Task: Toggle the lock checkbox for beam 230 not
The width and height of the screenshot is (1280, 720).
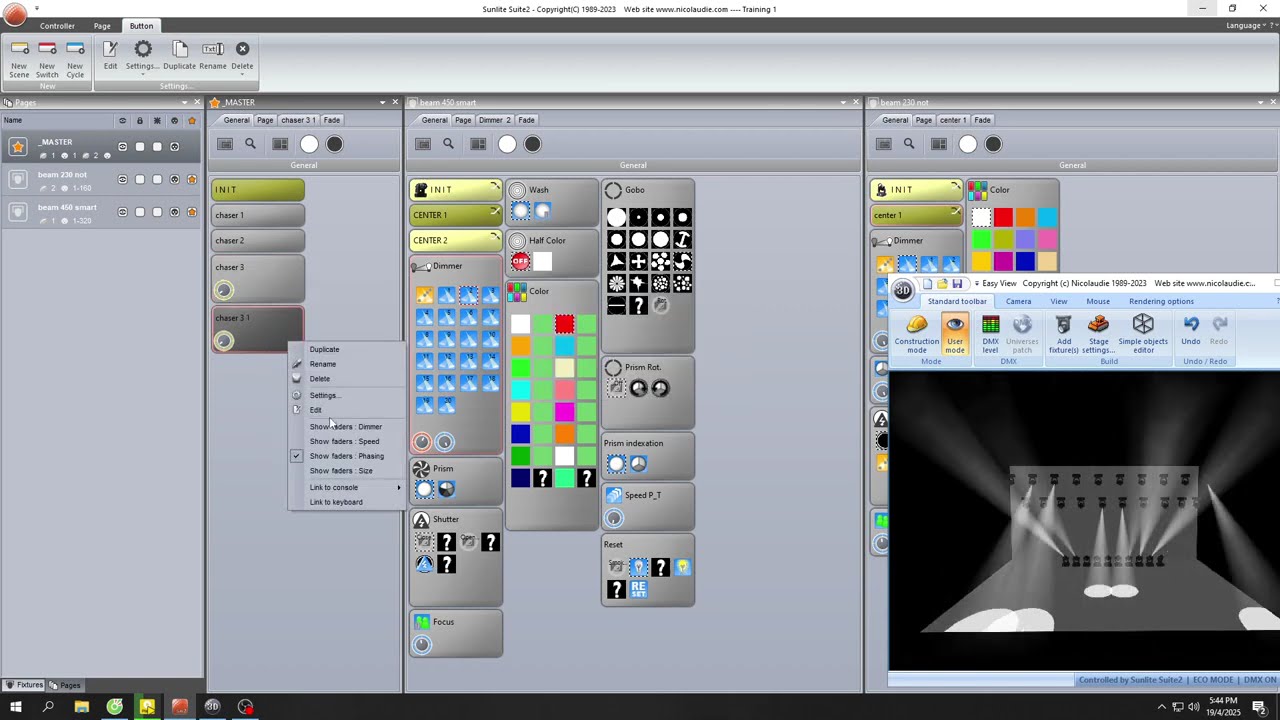Action: click(x=139, y=180)
